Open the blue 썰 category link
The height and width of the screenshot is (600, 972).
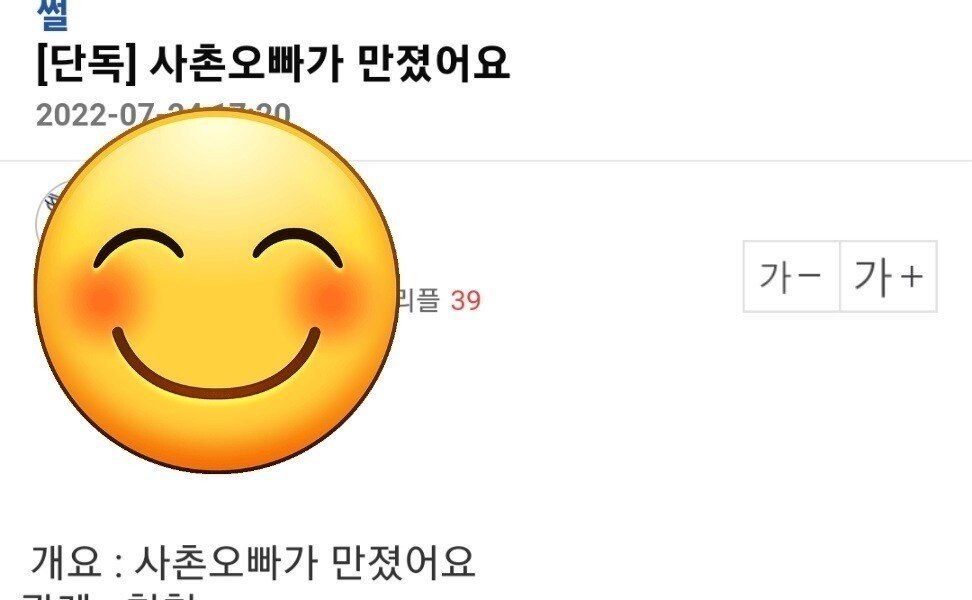tap(53, 15)
